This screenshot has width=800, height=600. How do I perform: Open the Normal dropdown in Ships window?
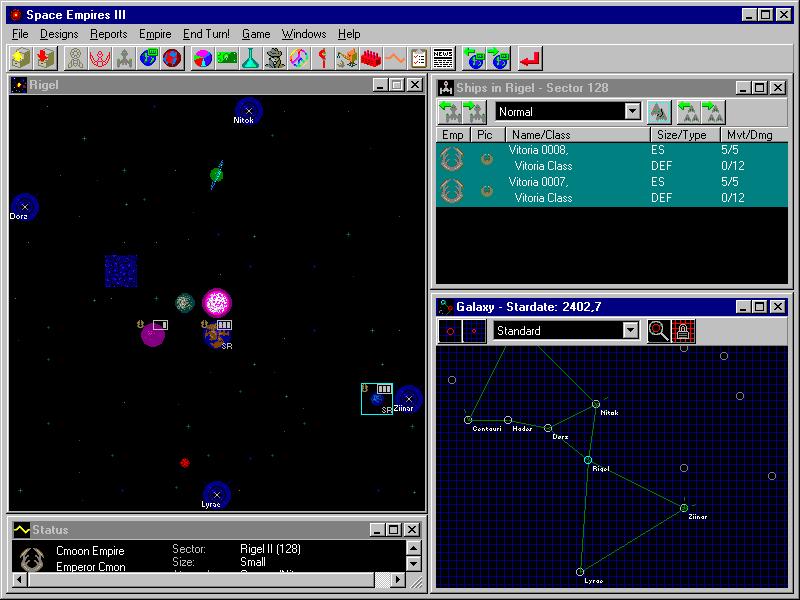pos(632,111)
